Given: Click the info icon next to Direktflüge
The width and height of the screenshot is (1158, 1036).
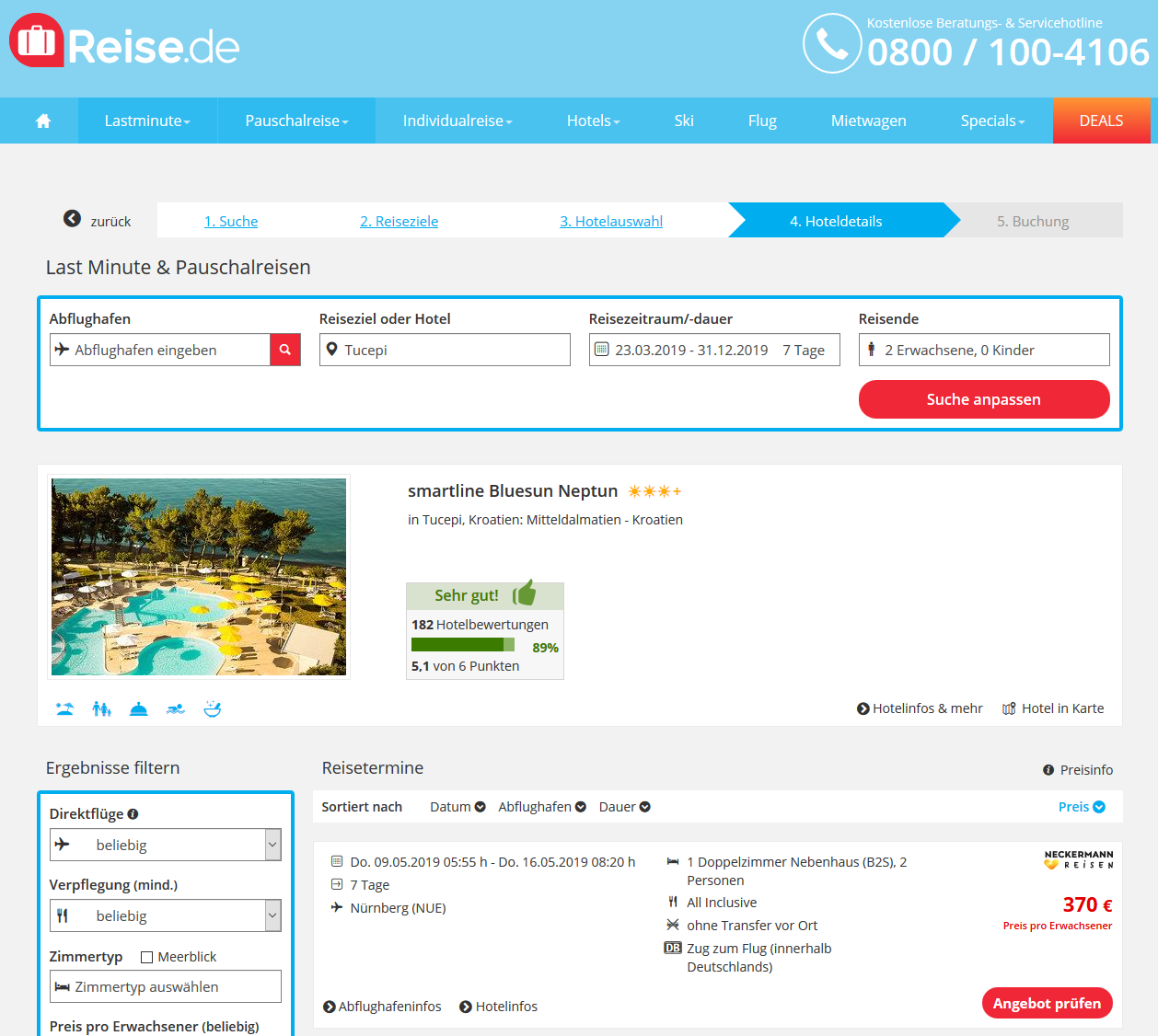Looking at the screenshot, I should tap(133, 813).
